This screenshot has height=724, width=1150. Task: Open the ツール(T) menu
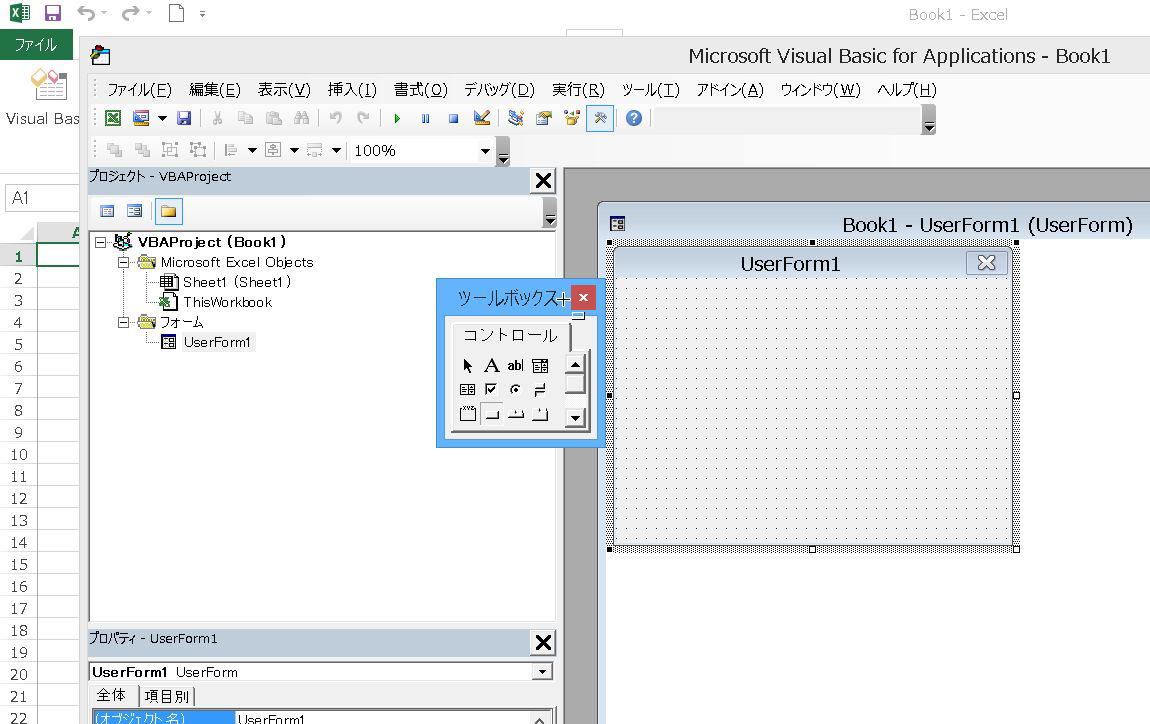point(651,89)
